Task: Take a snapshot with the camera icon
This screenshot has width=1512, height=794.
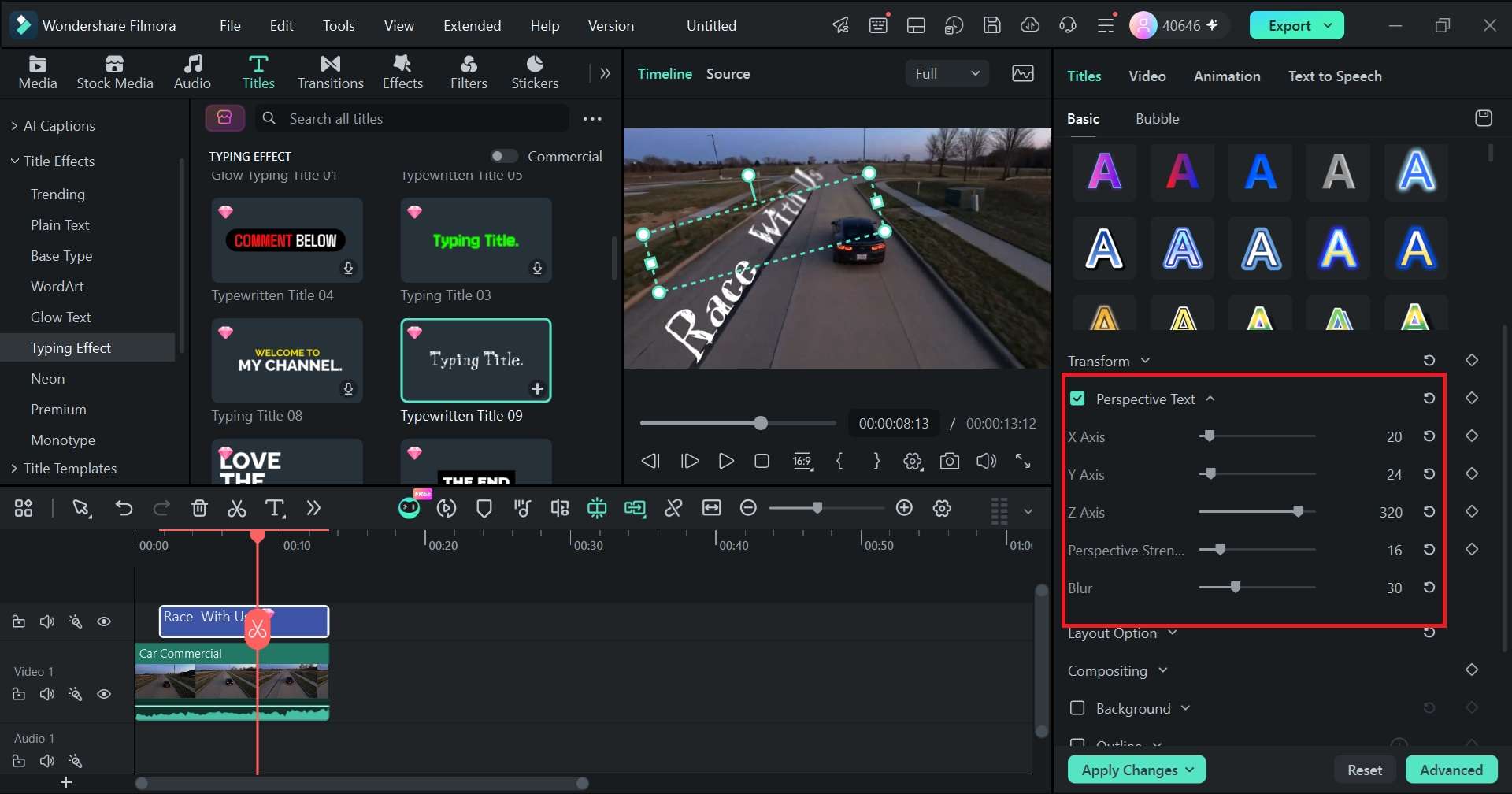Action: click(x=950, y=462)
